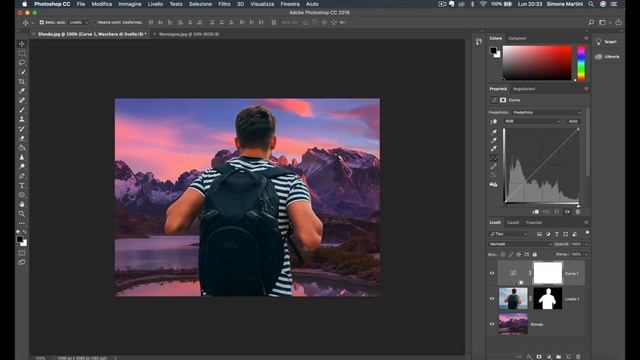Toggle lock transparent pixels in Layers
This screenshot has height=360, width=640.
[503, 254]
